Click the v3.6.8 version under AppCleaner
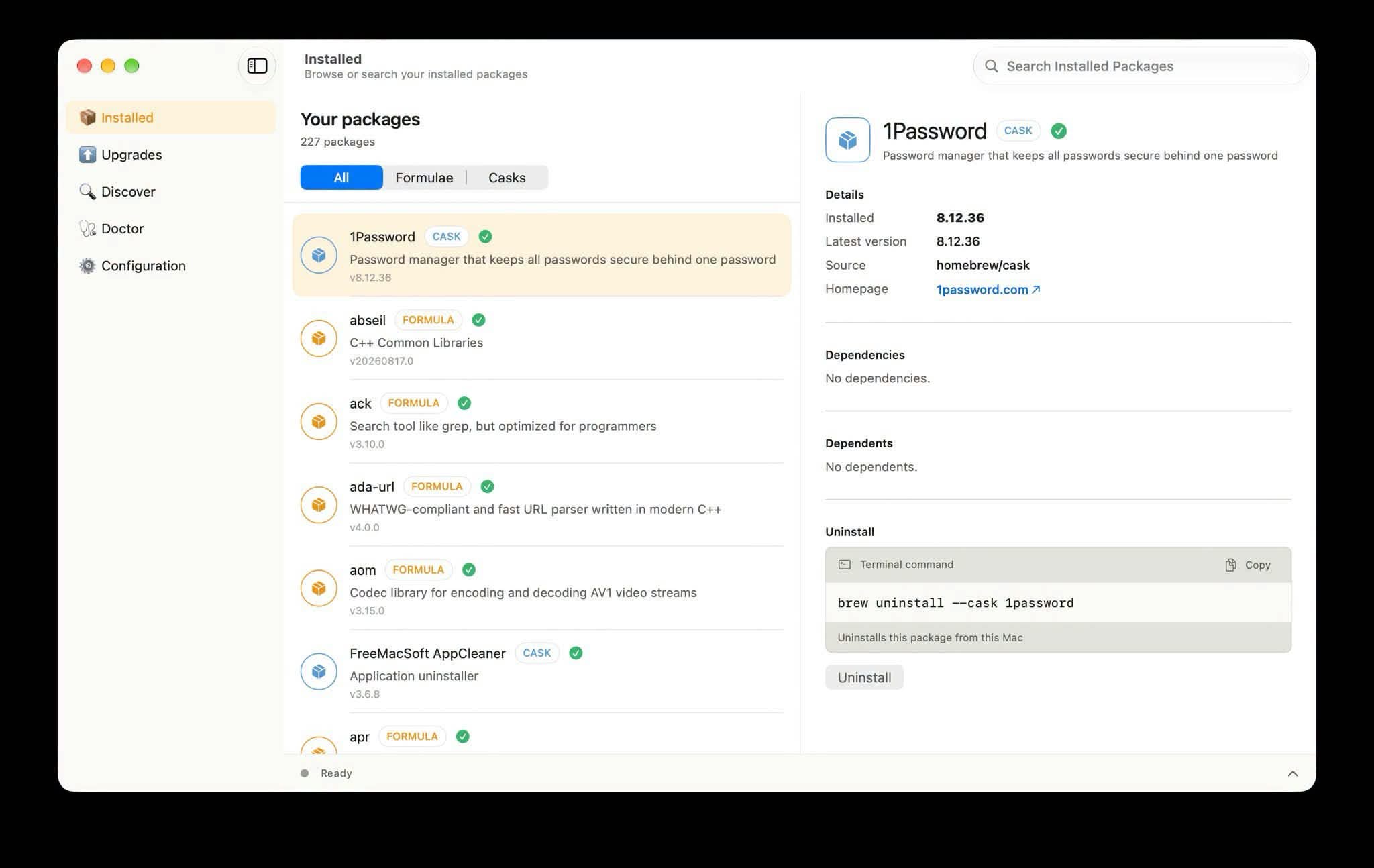Viewport: 1374px width, 868px height. pyautogui.click(x=364, y=694)
